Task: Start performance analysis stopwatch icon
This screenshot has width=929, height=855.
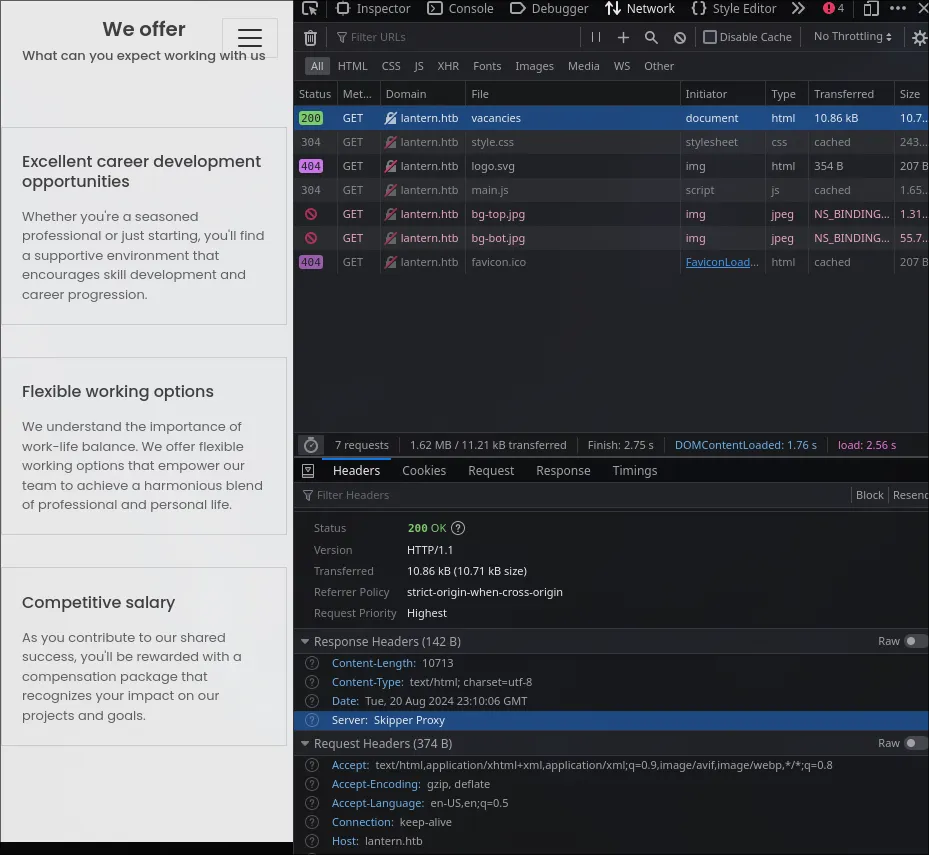Action: pos(311,445)
